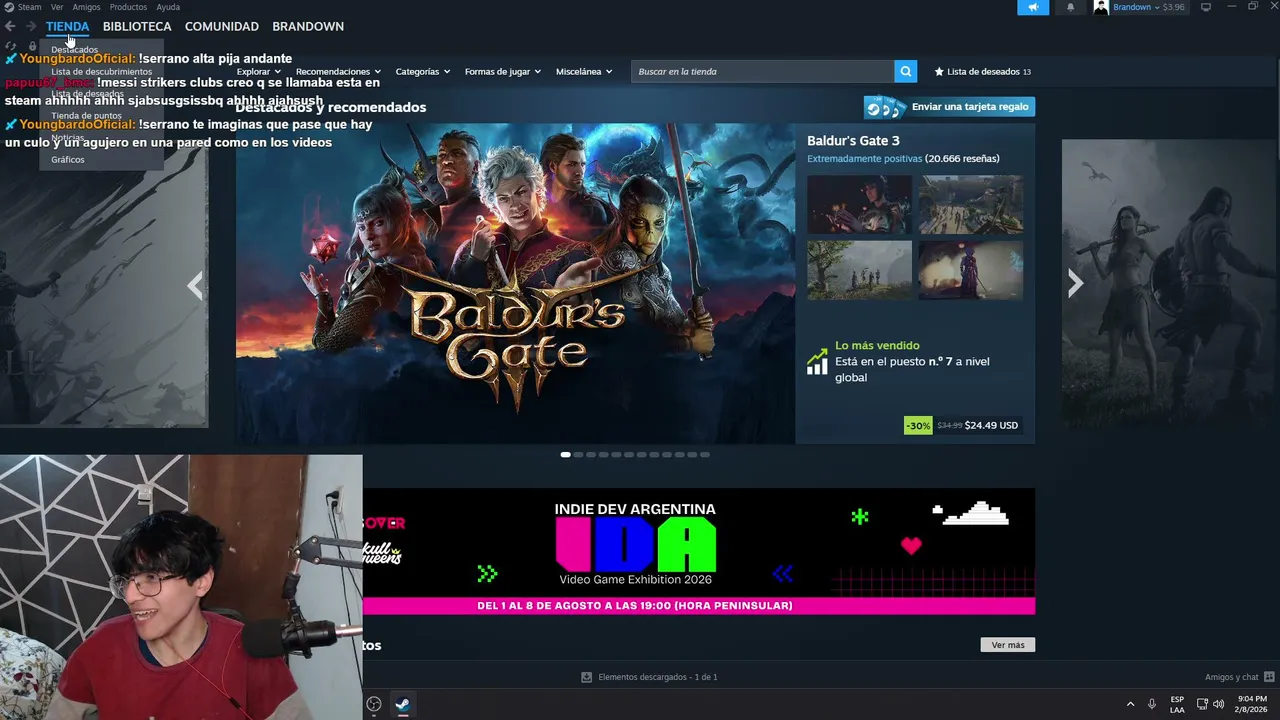Screen dimensions: 1280x720
Task: Click Enviar una tarjeta regalo button
Action: click(949, 107)
